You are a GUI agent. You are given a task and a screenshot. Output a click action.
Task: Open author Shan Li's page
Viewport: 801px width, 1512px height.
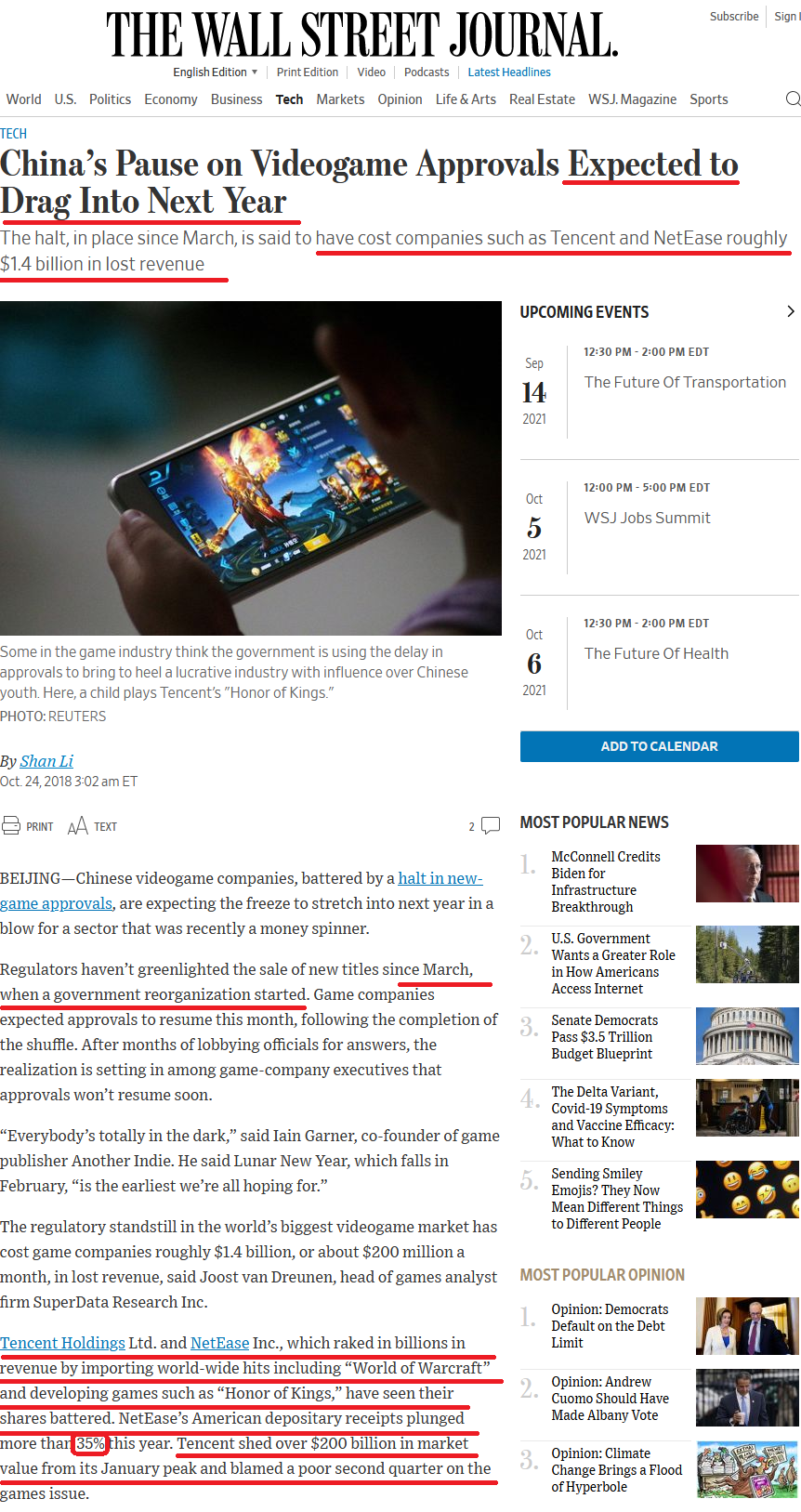click(46, 761)
